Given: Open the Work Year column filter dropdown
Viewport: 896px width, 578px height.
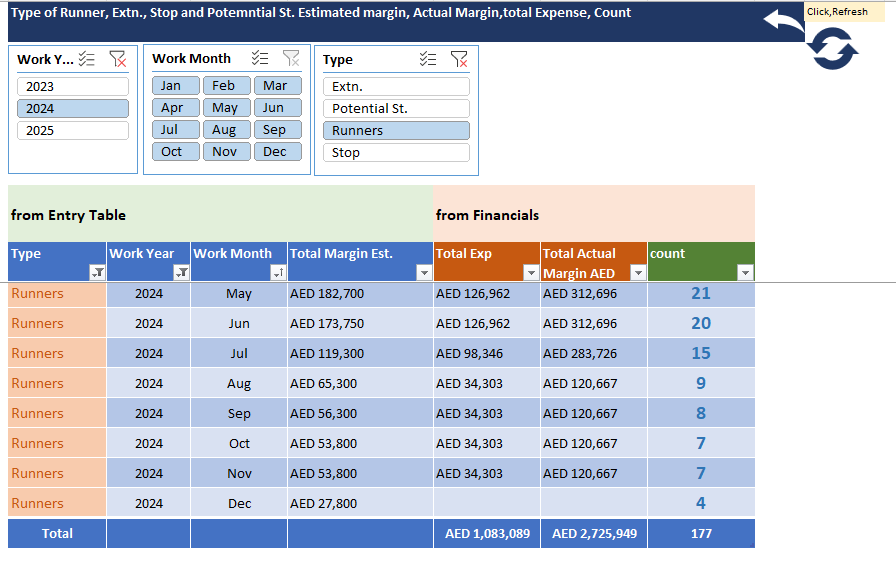Looking at the screenshot, I should click(181, 273).
